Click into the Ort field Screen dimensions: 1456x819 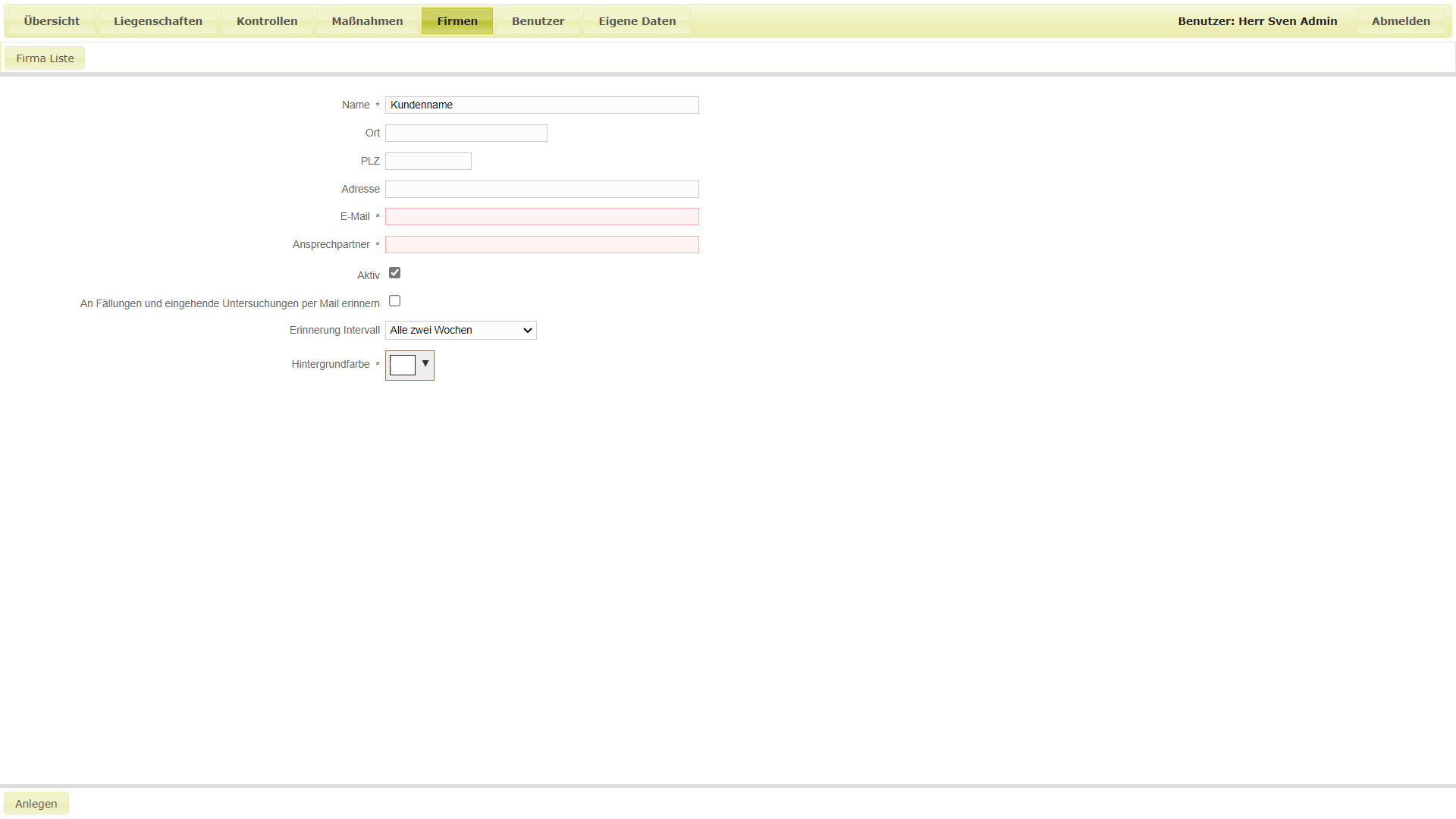tap(466, 133)
